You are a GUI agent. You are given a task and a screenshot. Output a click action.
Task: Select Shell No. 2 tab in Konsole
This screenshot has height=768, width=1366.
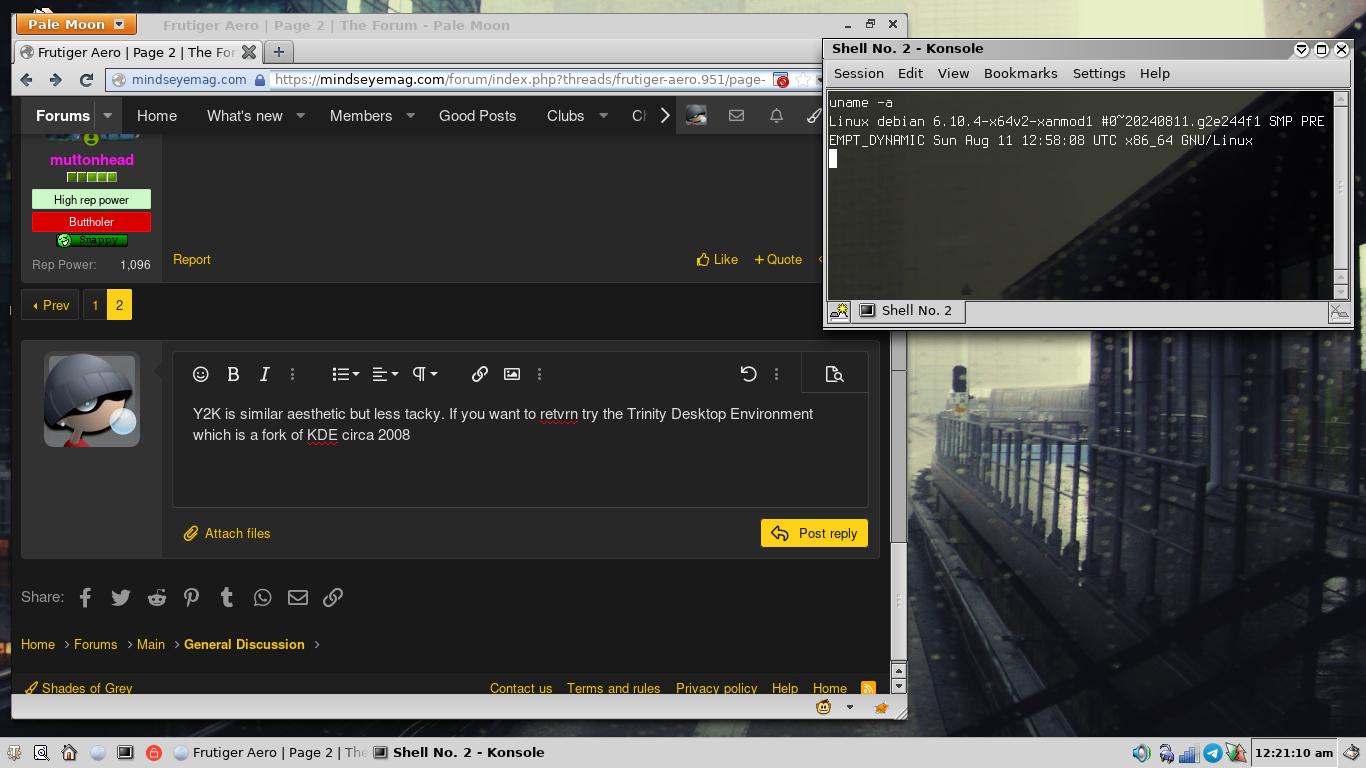click(908, 310)
